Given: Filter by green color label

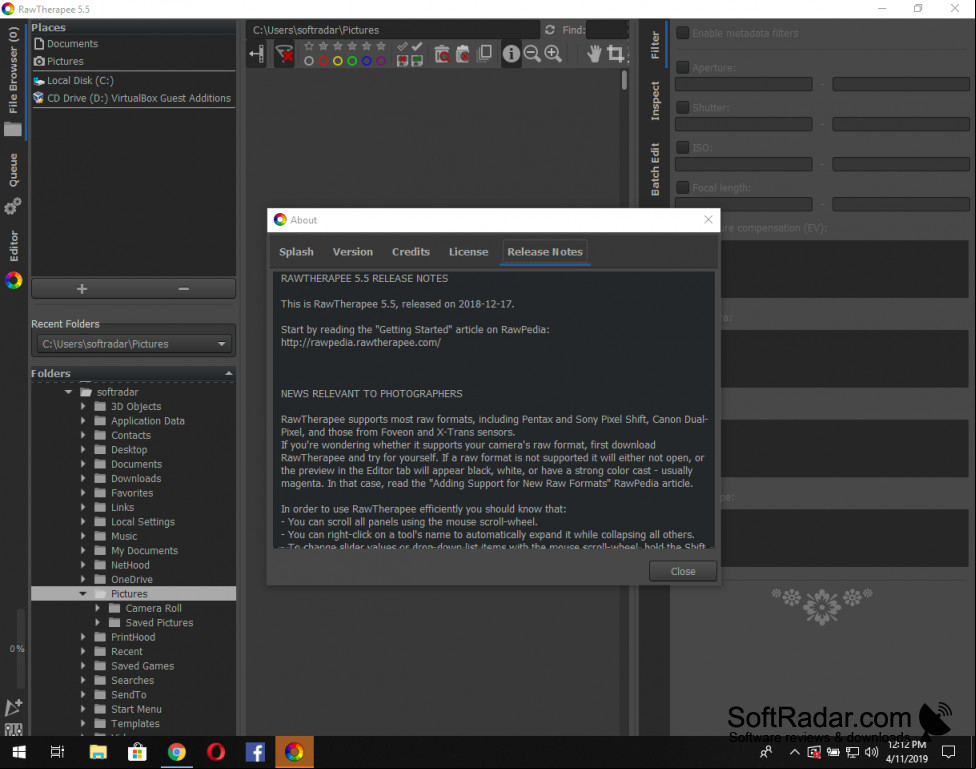Looking at the screenshot, I should pyautogui.click(x=352, y=61).
